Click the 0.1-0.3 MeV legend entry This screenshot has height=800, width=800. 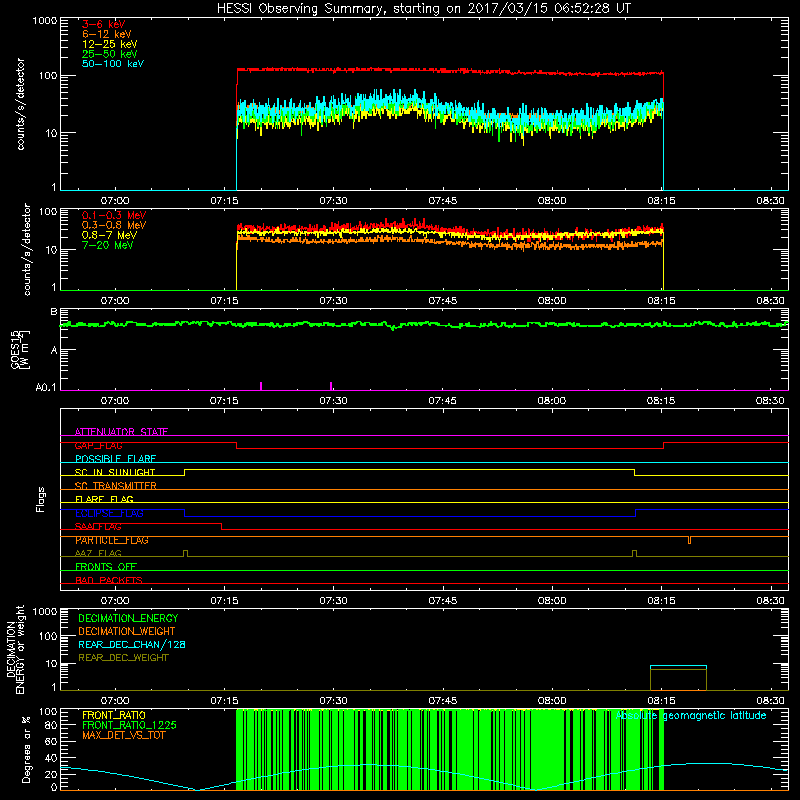pyautogui.click(x=114, y=215)
